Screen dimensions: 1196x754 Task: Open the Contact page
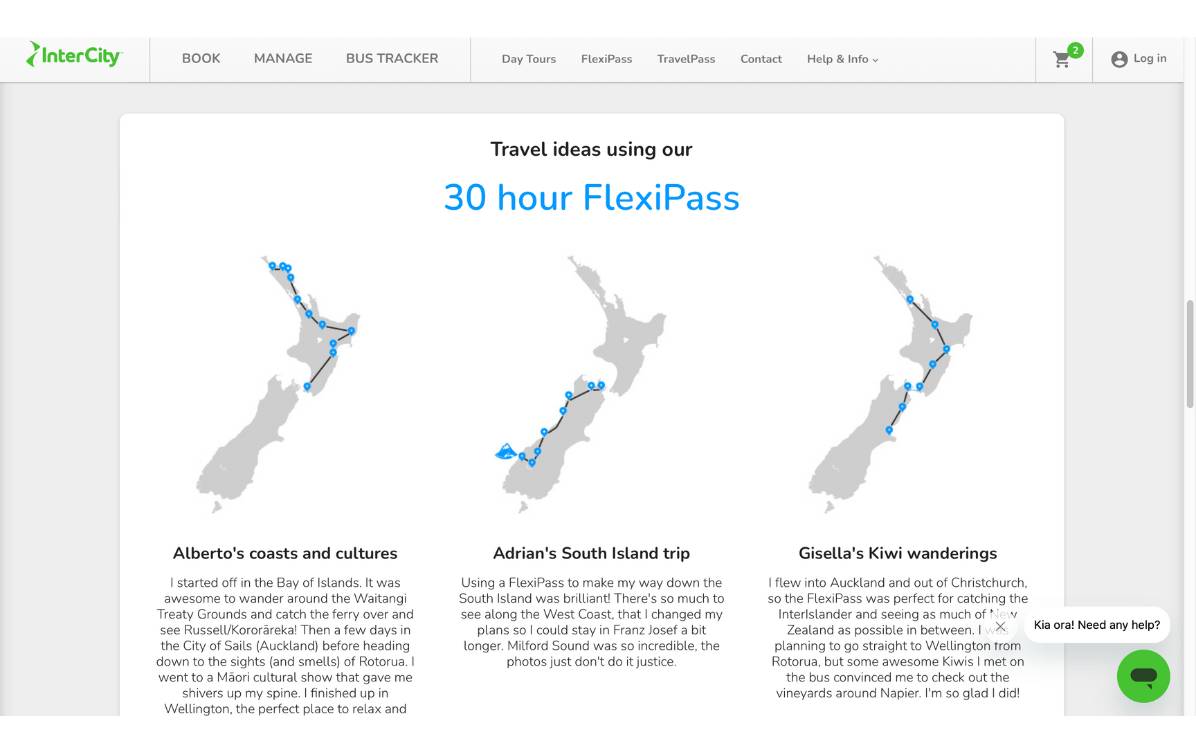click(760, 59)
